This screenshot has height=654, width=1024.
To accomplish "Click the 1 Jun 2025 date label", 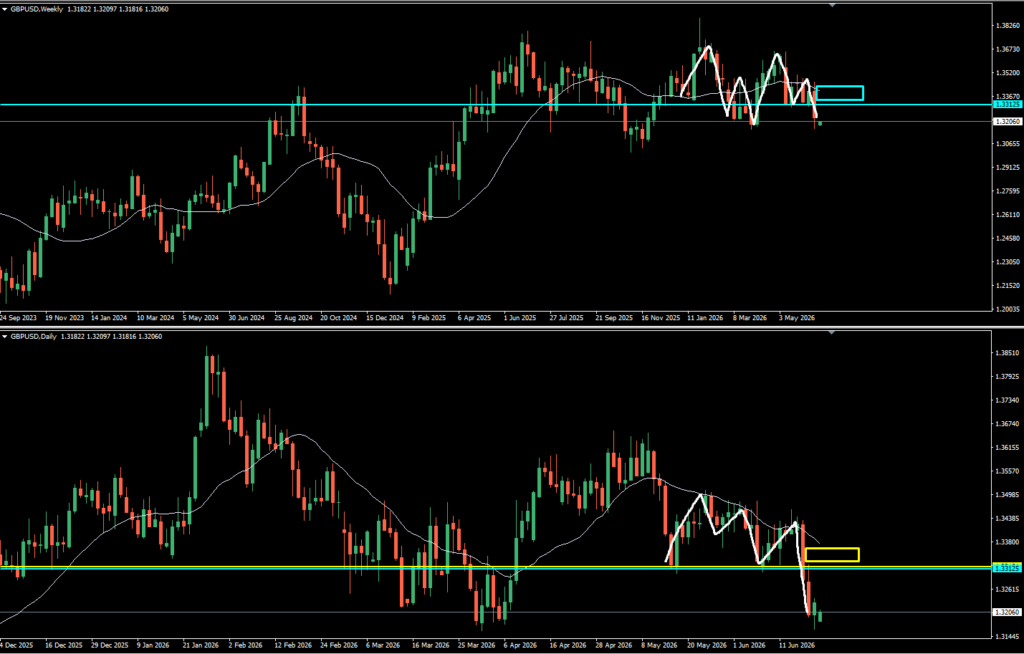I will 520,318.
